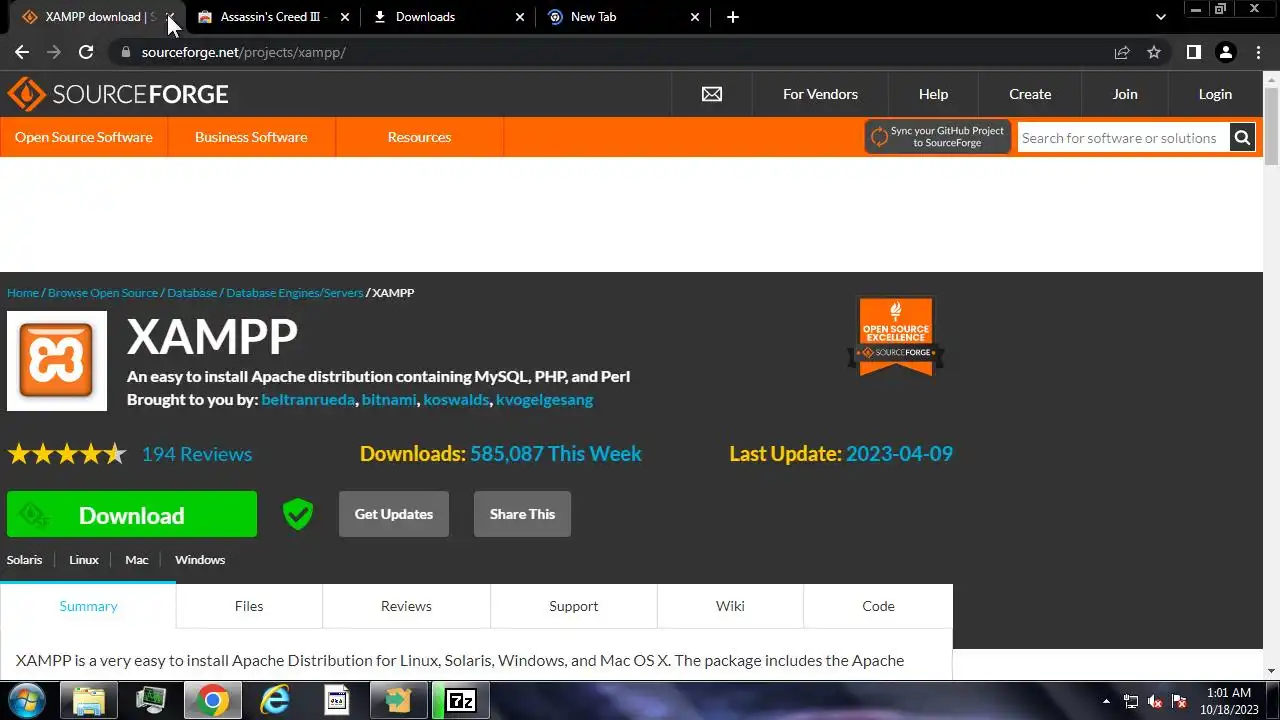Click Help in the header
Image resolution: width=1280 pixels, height=720 pixels.
[x=933, y=94]
